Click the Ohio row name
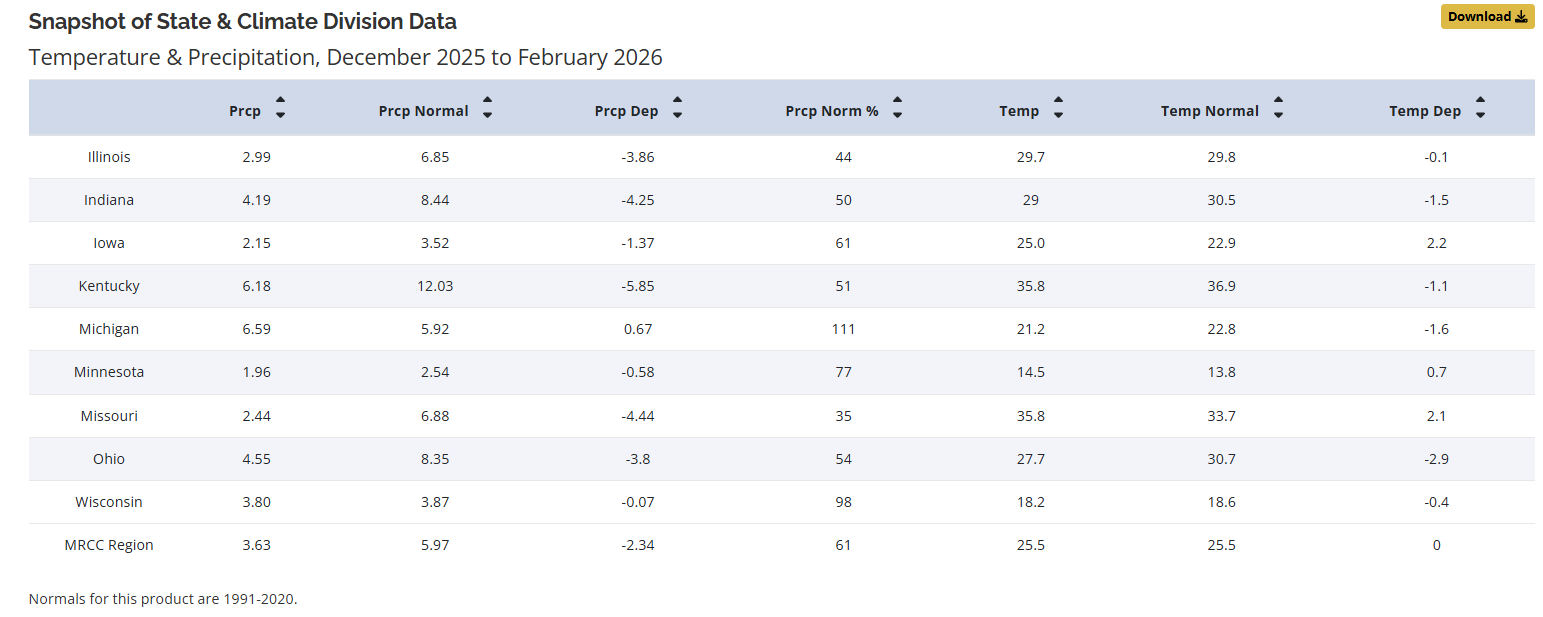 pyautogui.click(x=109, y=459)
